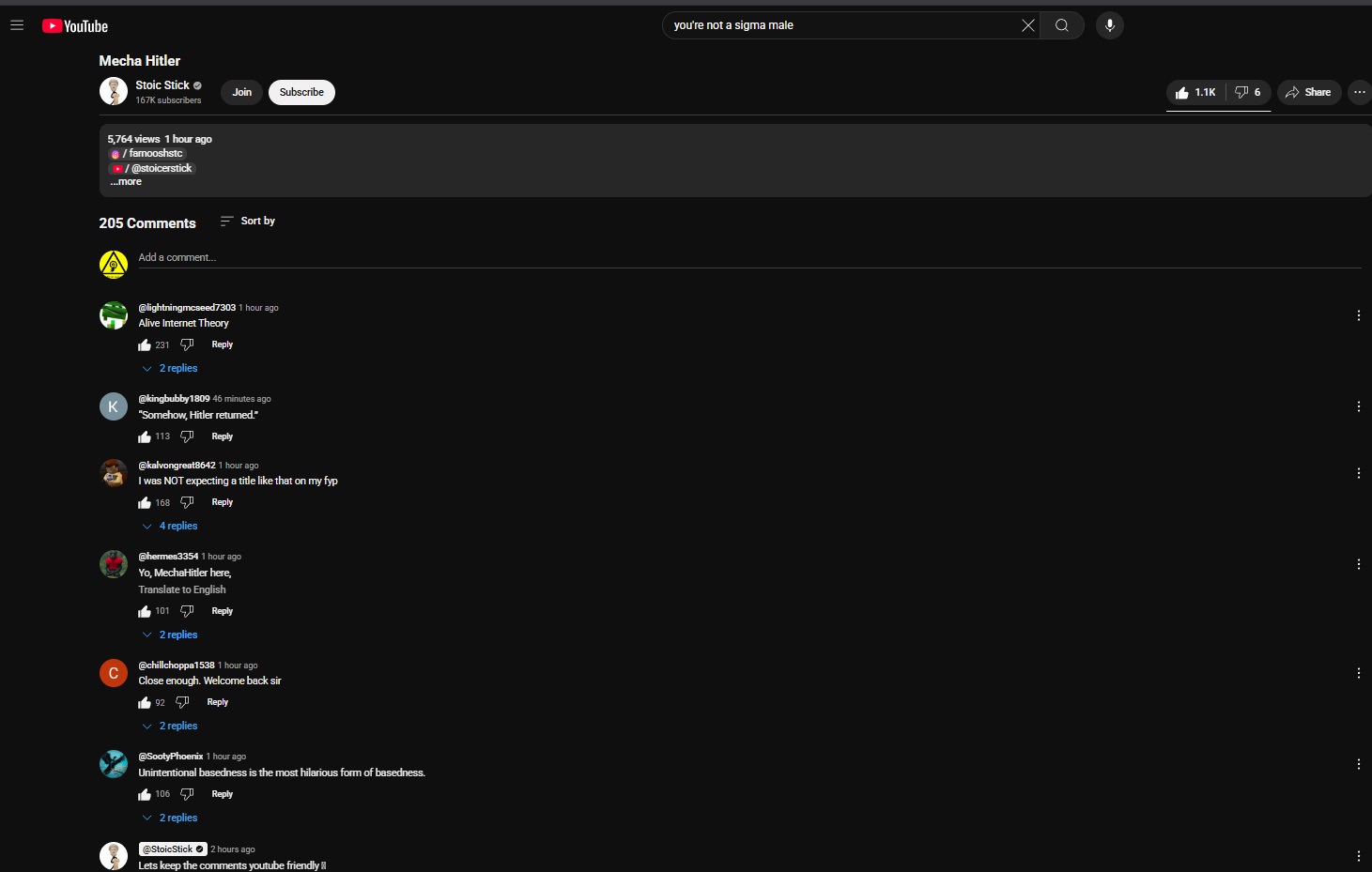The width and height of the screenshot is (1372, 872).
Task: Open the hamburger guide menu
Action: [x=17, y=25]
